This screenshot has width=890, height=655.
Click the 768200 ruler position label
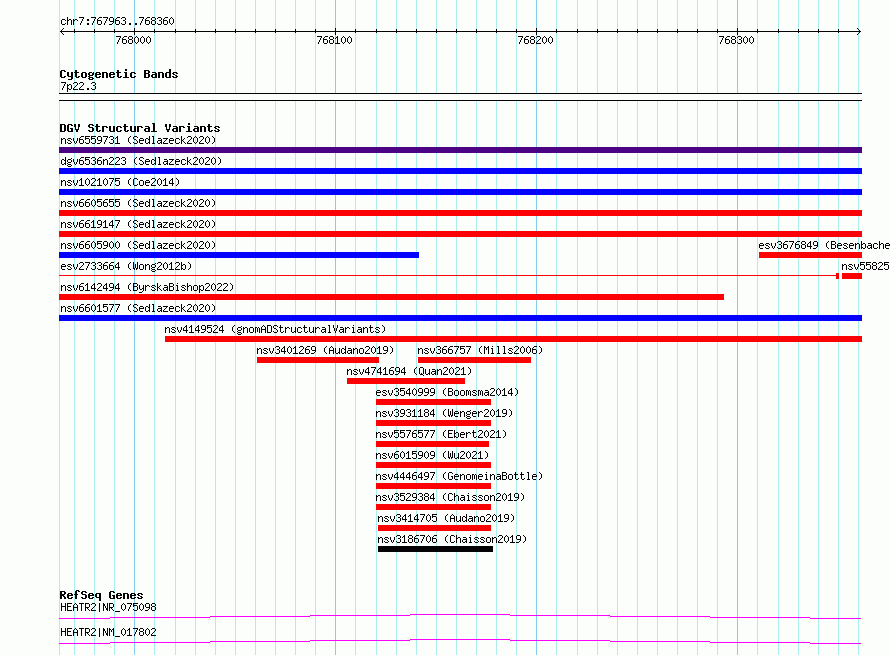click(535, 40)
